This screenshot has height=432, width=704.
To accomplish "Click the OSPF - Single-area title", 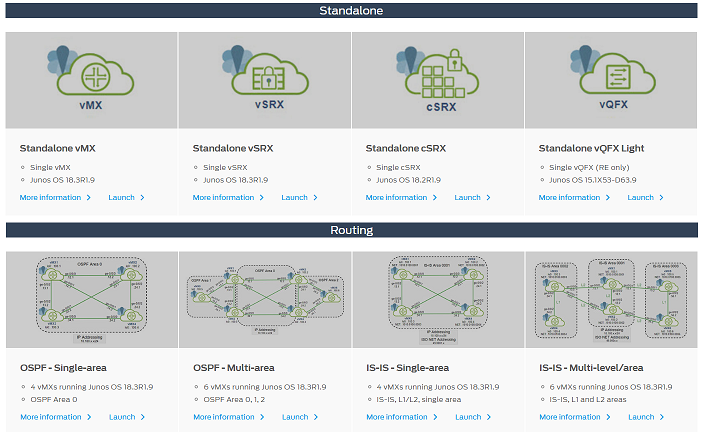I will pos(63,368).
